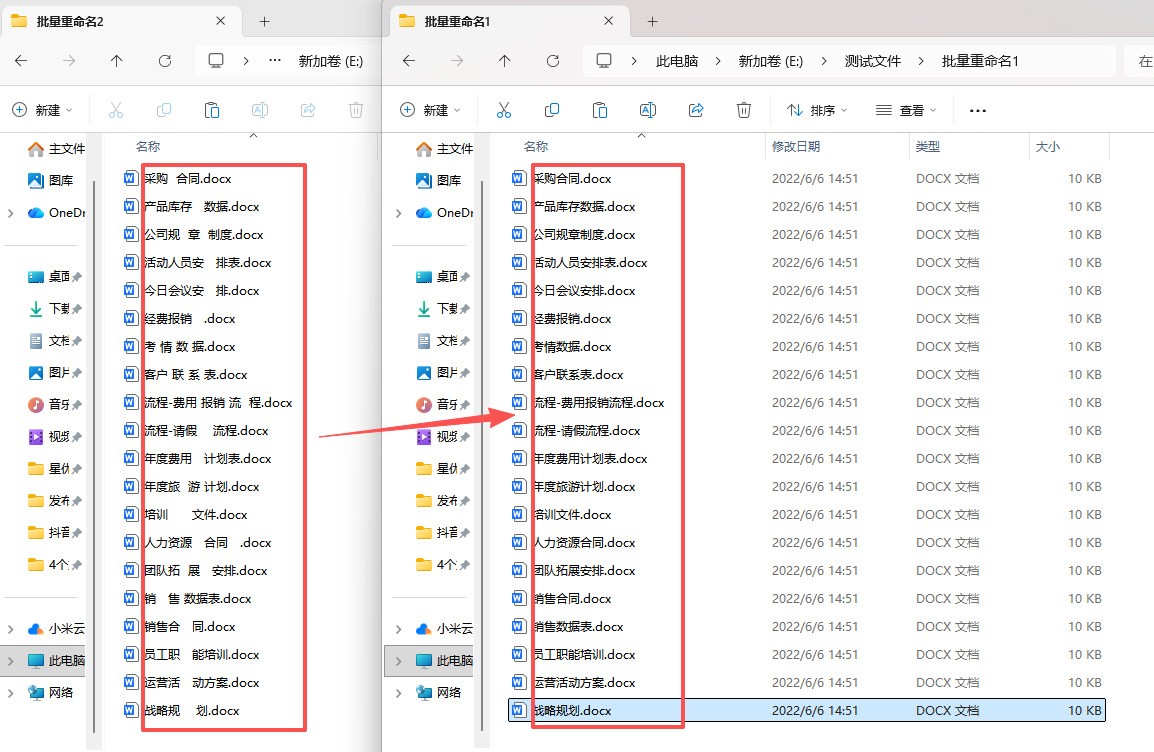Viewport: 1154px width, 752px height.
Task: Sort by 大小 column header
Action: point(1069,146)
